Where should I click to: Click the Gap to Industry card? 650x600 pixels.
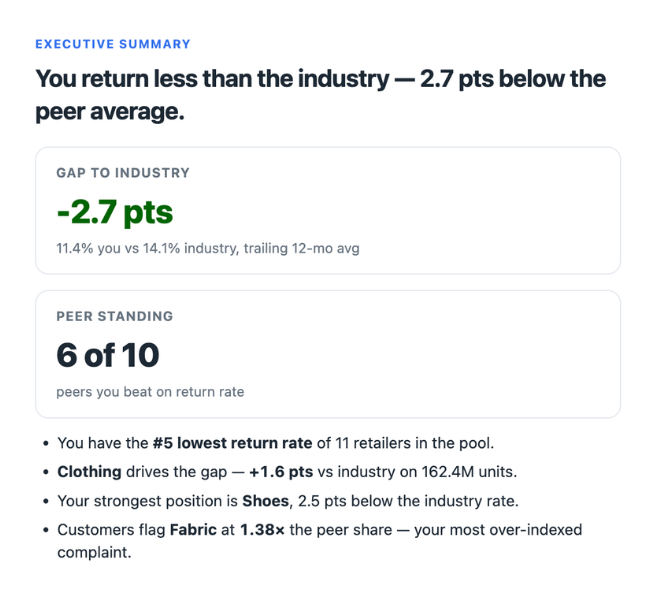pos(328,210)
